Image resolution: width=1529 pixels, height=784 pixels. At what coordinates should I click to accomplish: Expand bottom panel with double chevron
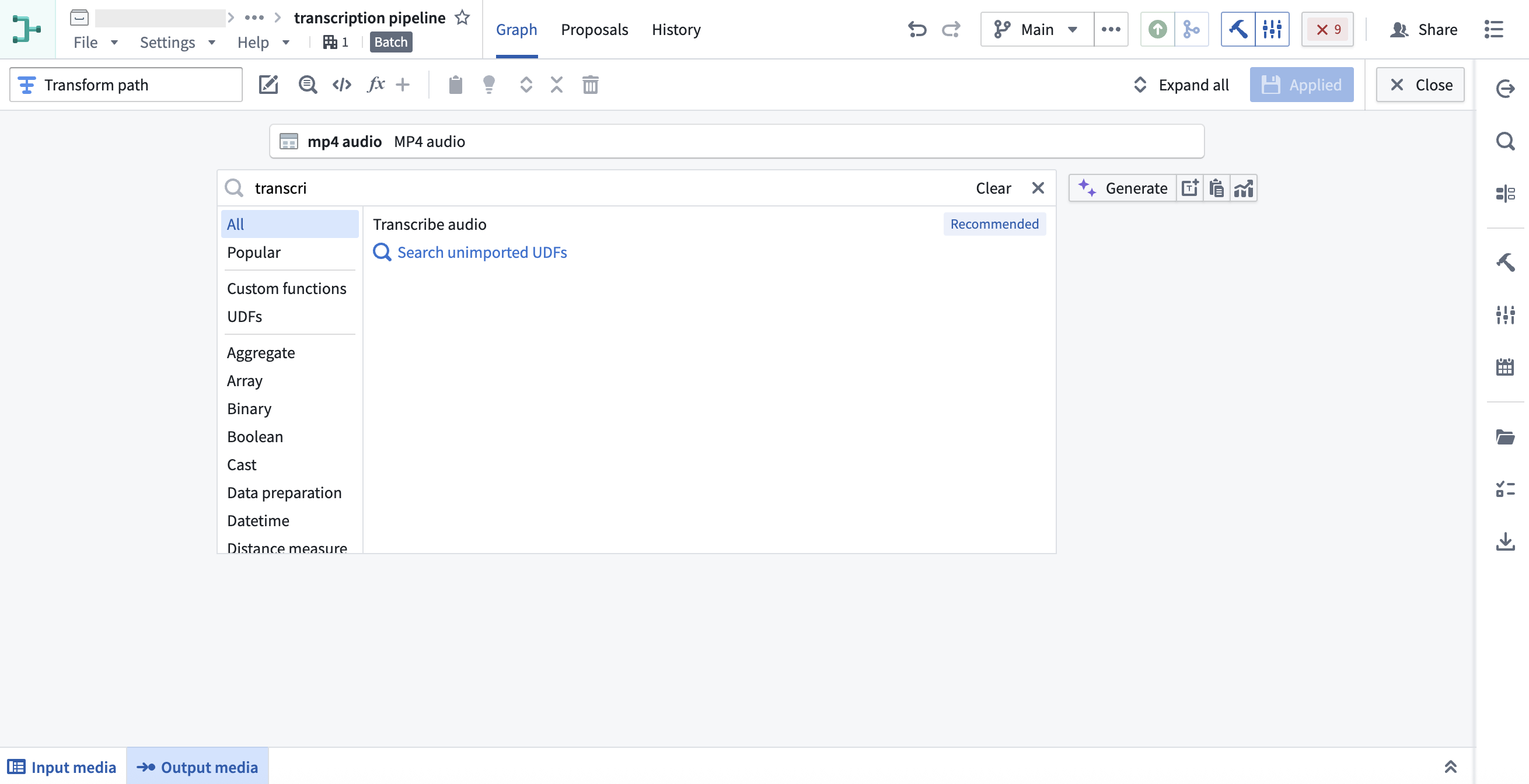click(1450, 766)
